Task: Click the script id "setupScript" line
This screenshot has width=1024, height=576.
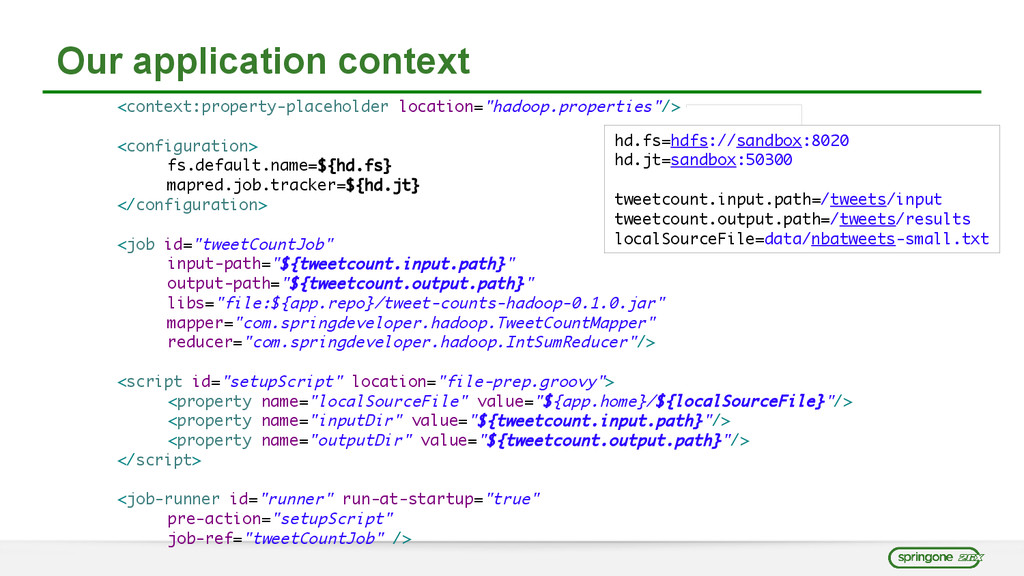Action: [366, 381]
